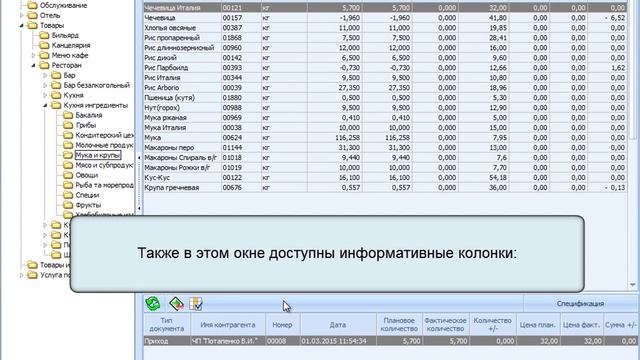Viewport: 640px width, 360px height.
Task: Expand the Бар folder node
Action: 45,76
